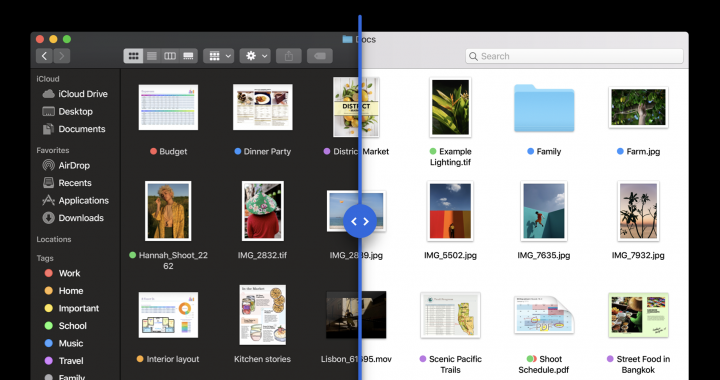The width and height of the screenshot is (720, 380).
Task: Select the Street Food in Bangkok icon
Action: coord(638,315)
